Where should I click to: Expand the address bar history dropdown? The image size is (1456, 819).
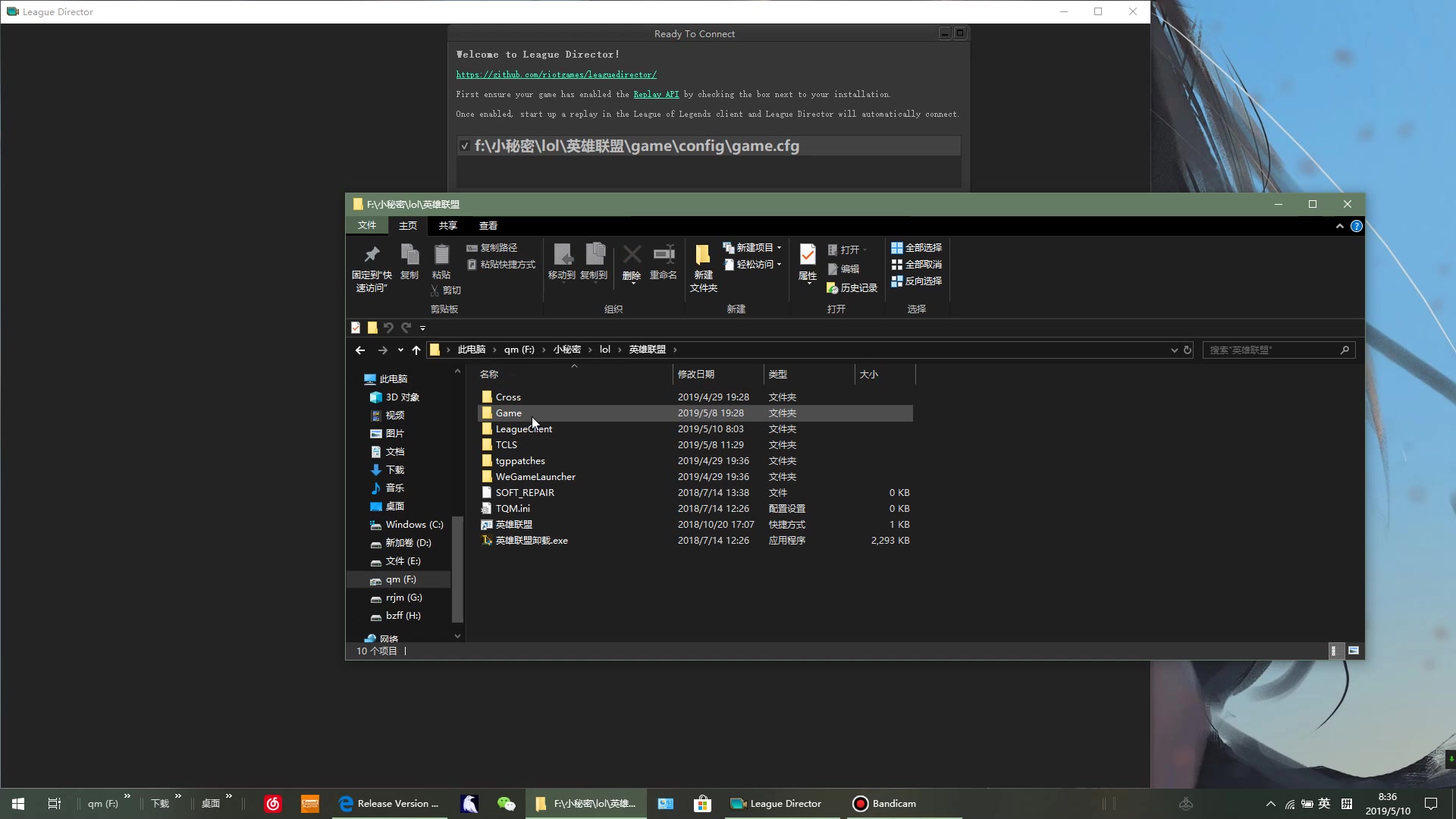click(x=1174, y=350)
